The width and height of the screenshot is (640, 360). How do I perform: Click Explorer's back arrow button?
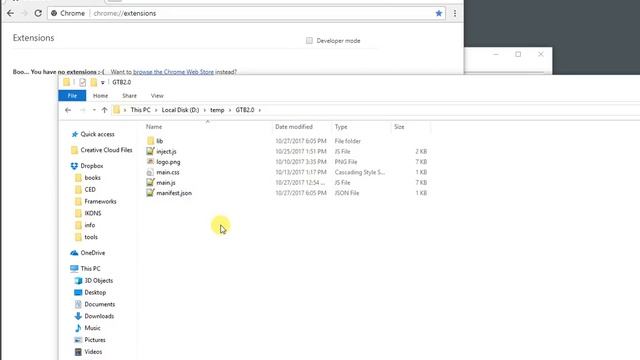[x=68, y=110]
